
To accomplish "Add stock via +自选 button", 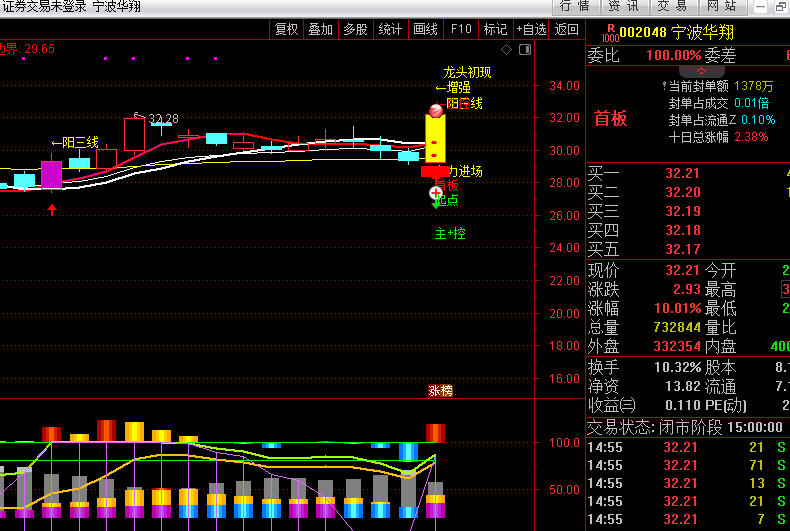I will point(531,29).
